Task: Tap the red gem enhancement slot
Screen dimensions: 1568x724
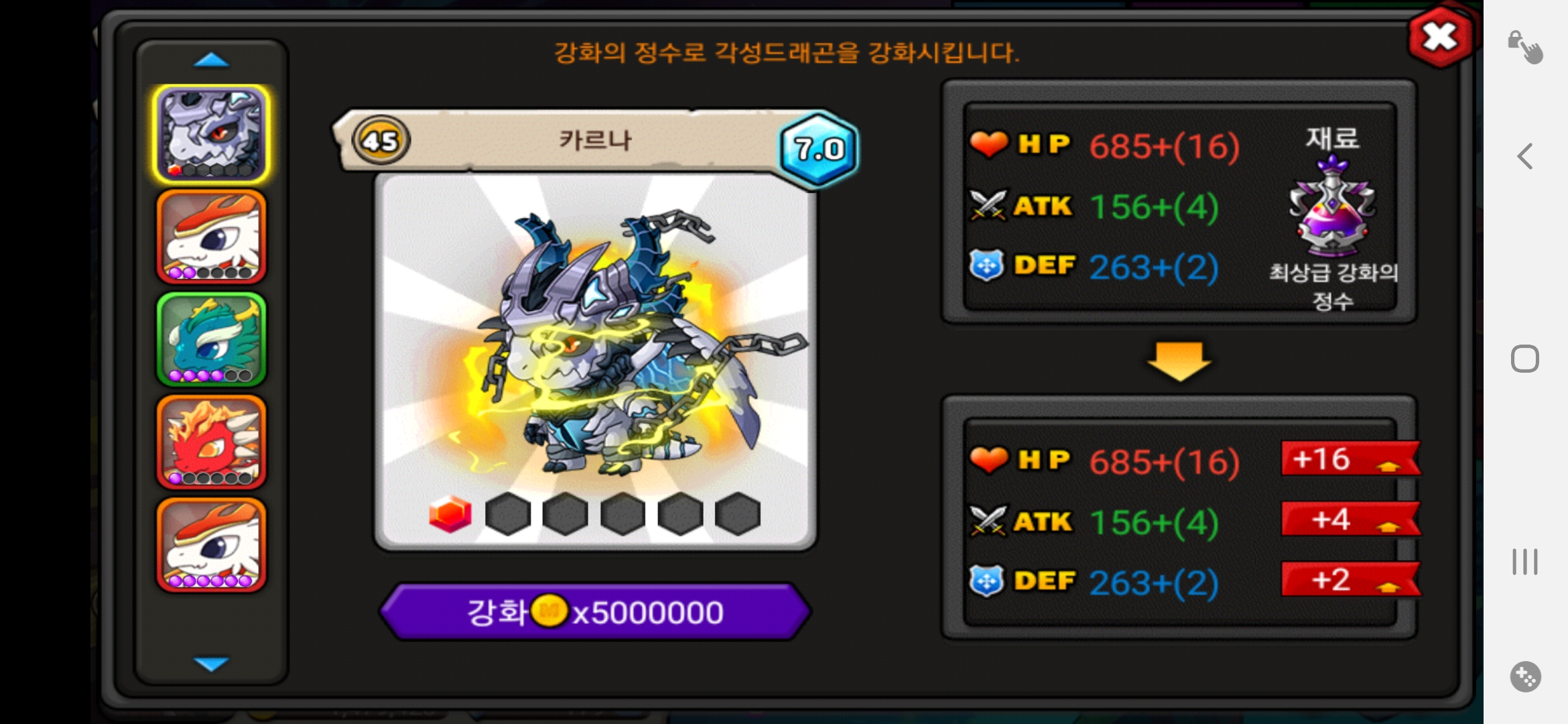Action: pos(450,514)
